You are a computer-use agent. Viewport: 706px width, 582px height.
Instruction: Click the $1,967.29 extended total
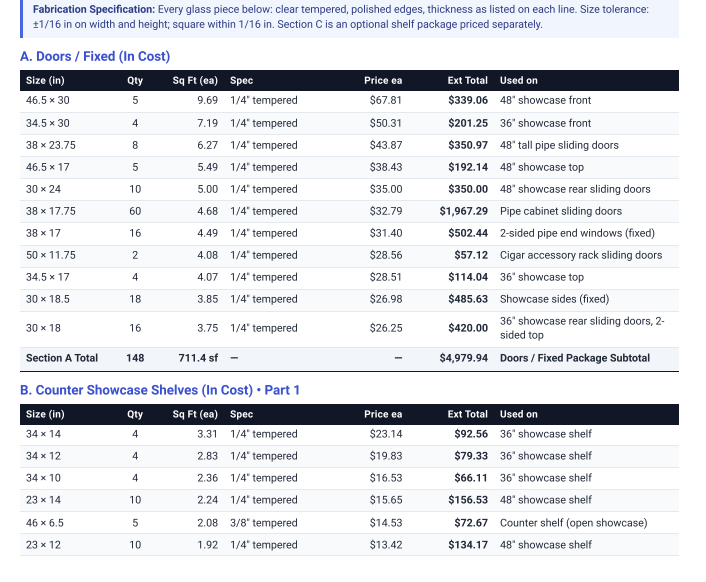coord(463,211)
